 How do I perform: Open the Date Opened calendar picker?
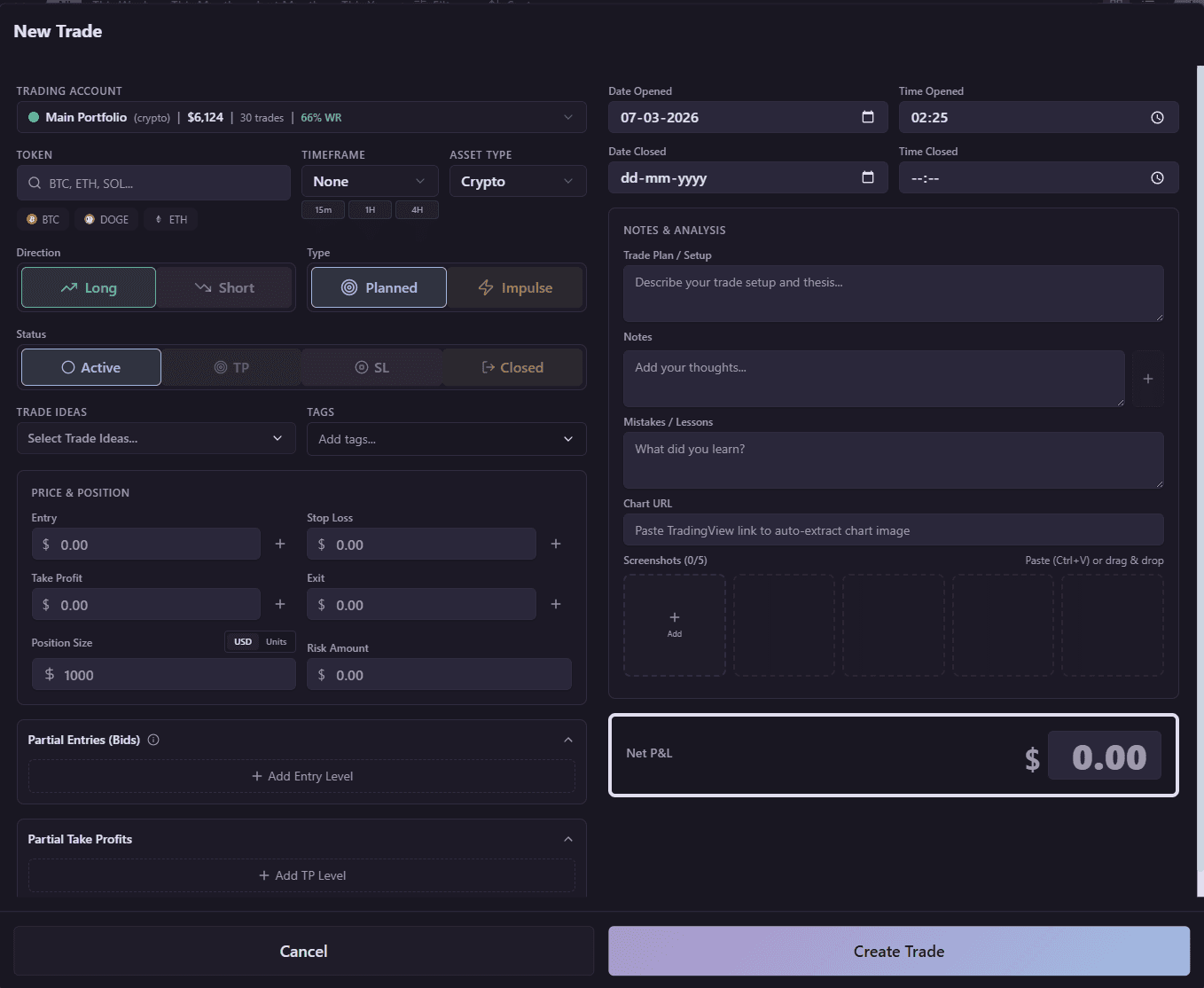tap(867, 116)
